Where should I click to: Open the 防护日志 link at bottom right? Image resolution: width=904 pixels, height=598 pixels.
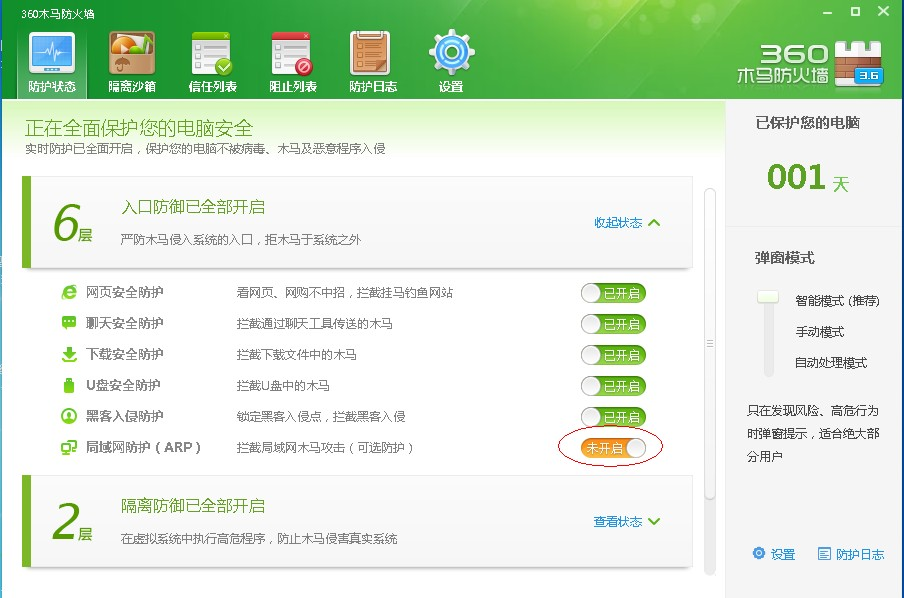pyautogui.click(x=860, y=554)
